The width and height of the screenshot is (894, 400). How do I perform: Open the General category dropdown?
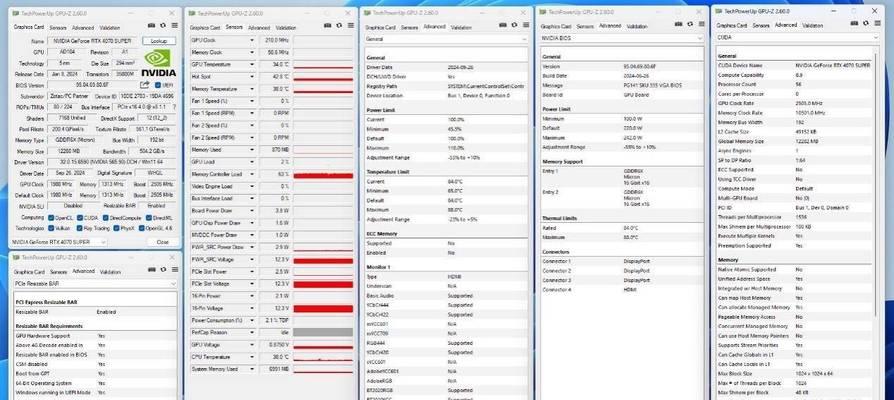coord(446,39)
